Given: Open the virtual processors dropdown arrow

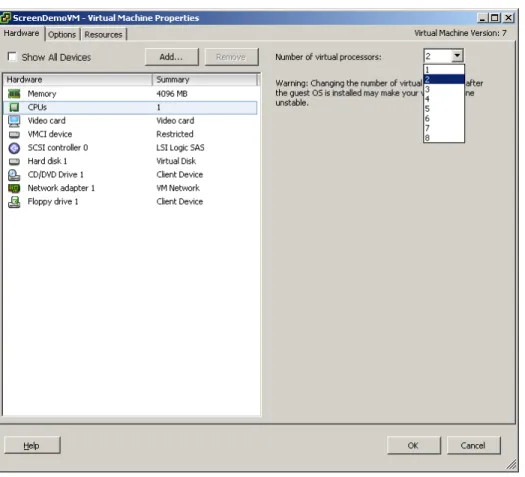Looking at the screenshot, I should click(457, 56).
